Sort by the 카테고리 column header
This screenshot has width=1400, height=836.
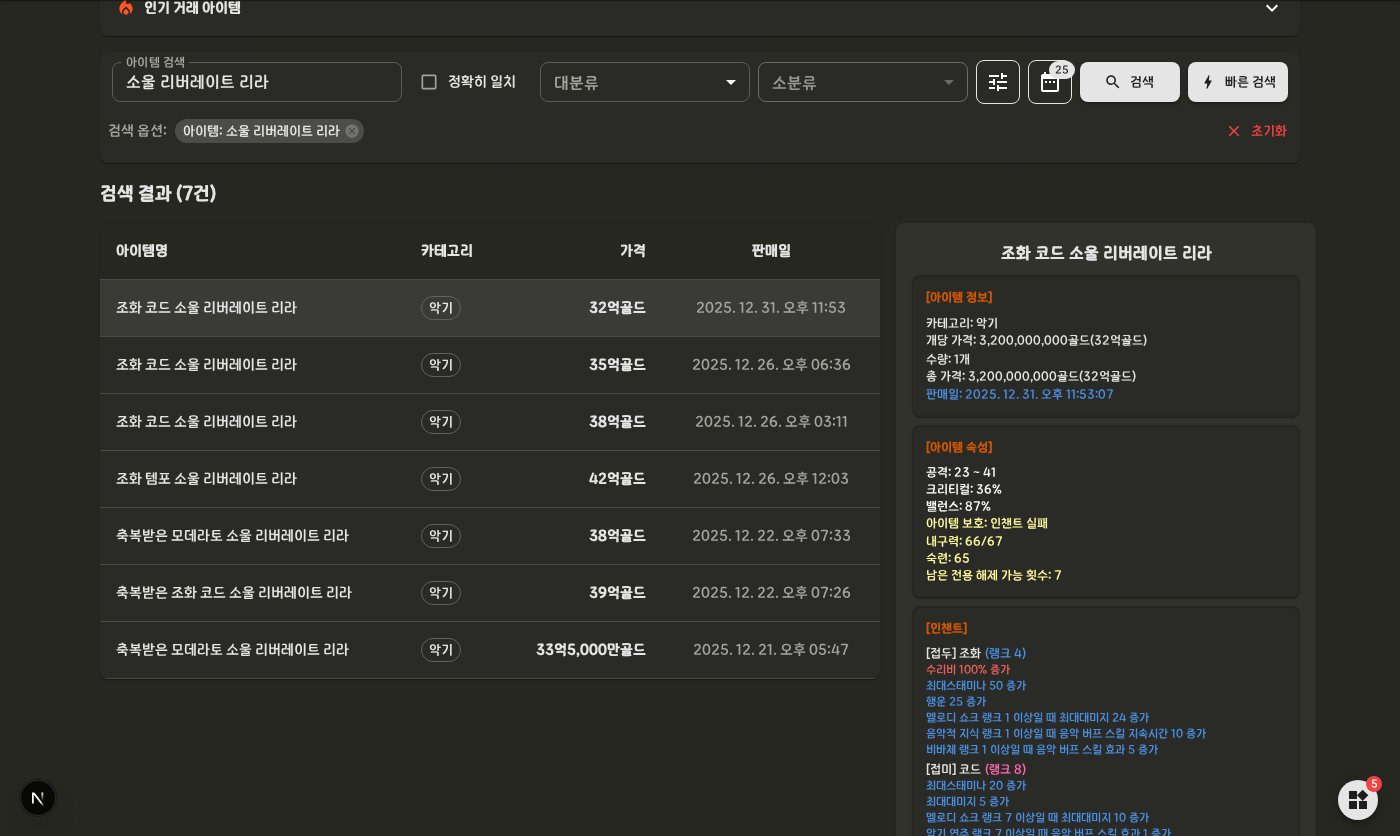tap(447, 251)
